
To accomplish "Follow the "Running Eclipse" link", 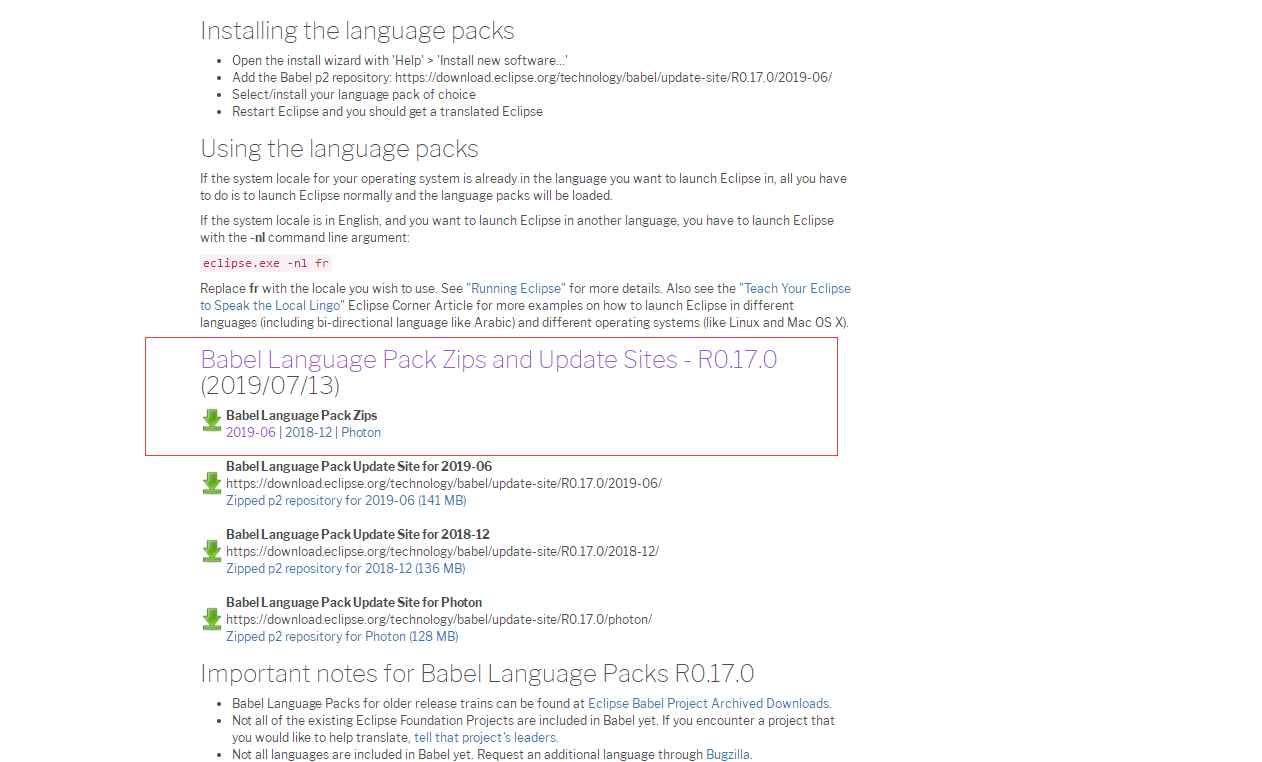I will pos(517,289).
